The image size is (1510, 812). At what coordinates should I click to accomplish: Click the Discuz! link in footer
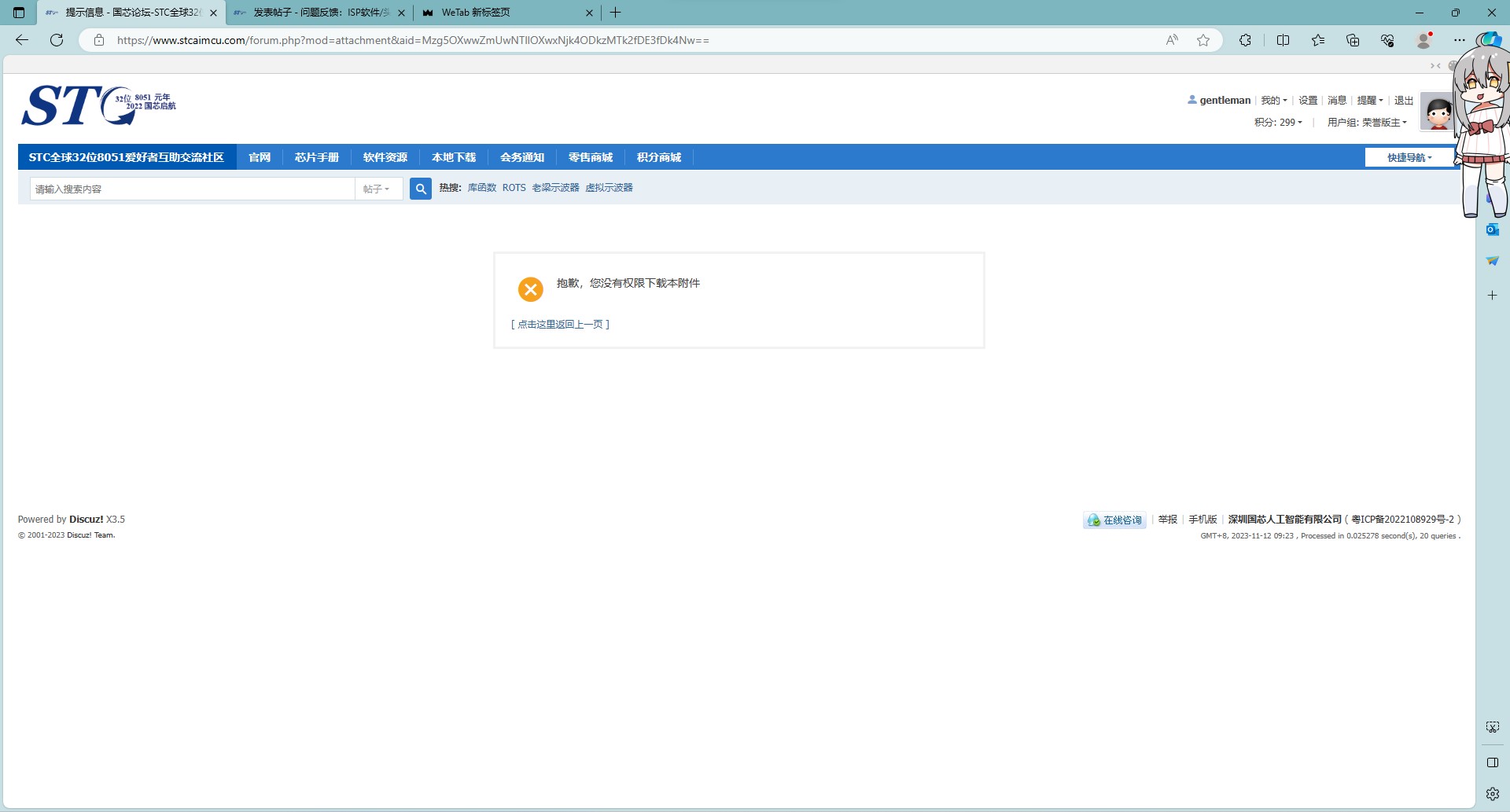[x=86, y=520]
